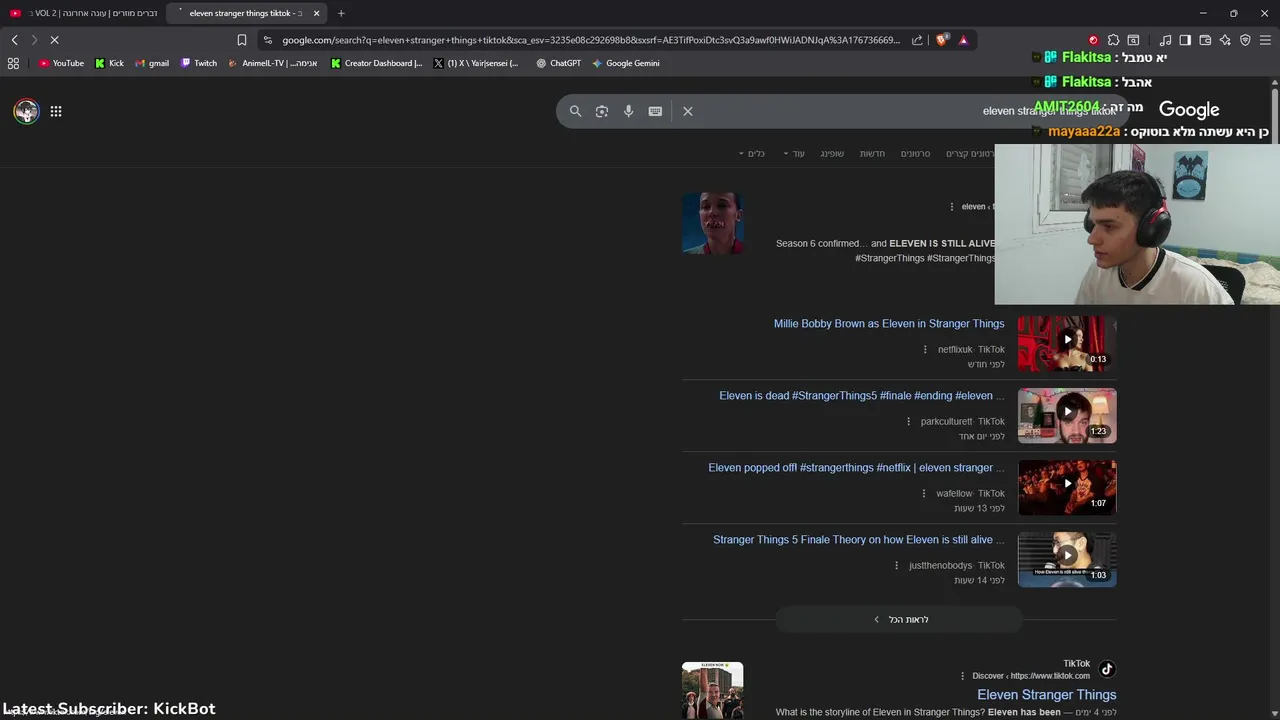Image resolution: width=1280 pixels, height=720 pixels.
Task: Expand the עוד more dropdown
Action: point(794,153)
